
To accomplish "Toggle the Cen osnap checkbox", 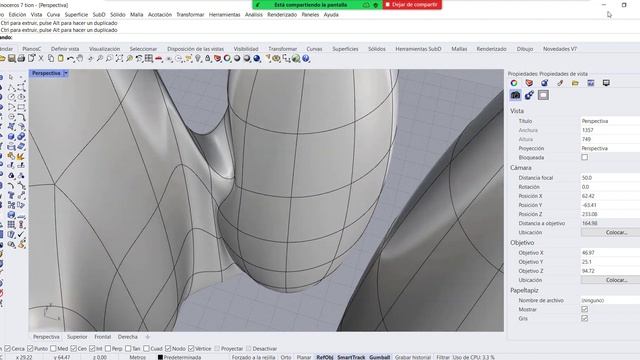I will [x=73, y=349].
